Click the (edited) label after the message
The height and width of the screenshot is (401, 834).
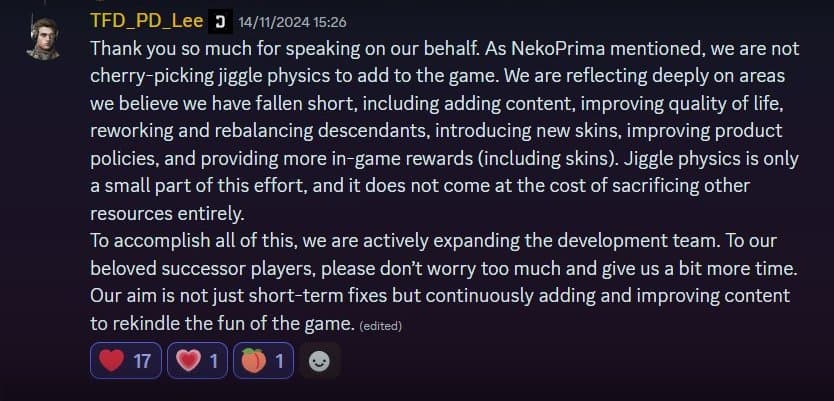coord(380,325)
